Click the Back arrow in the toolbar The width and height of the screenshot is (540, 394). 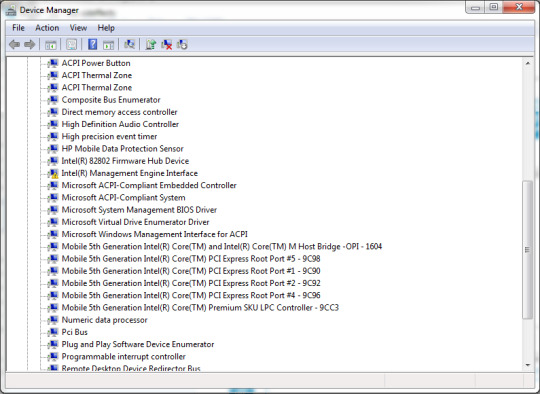tap(14, 44)
